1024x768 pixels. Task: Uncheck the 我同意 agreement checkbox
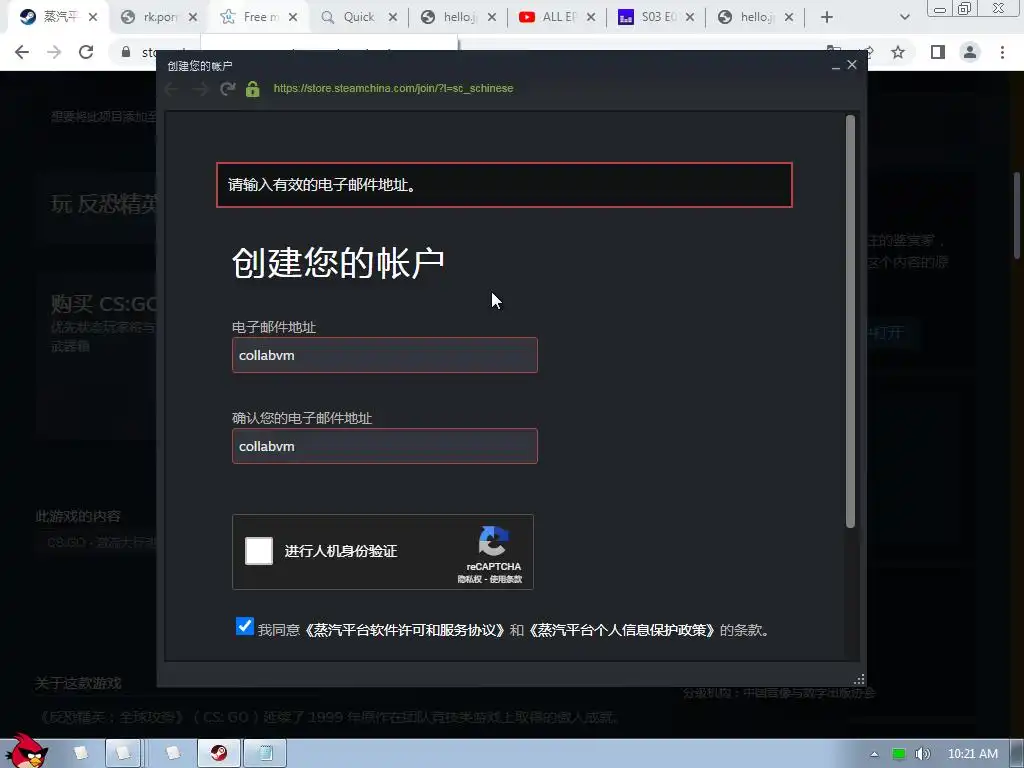tap(245, 626)
